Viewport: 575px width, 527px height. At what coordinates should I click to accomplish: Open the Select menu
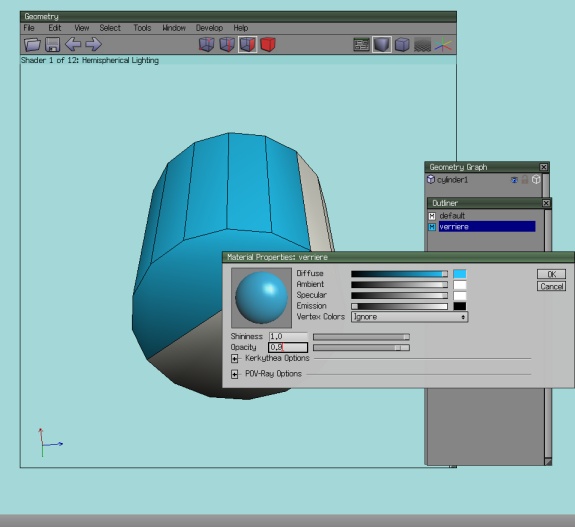110,28
